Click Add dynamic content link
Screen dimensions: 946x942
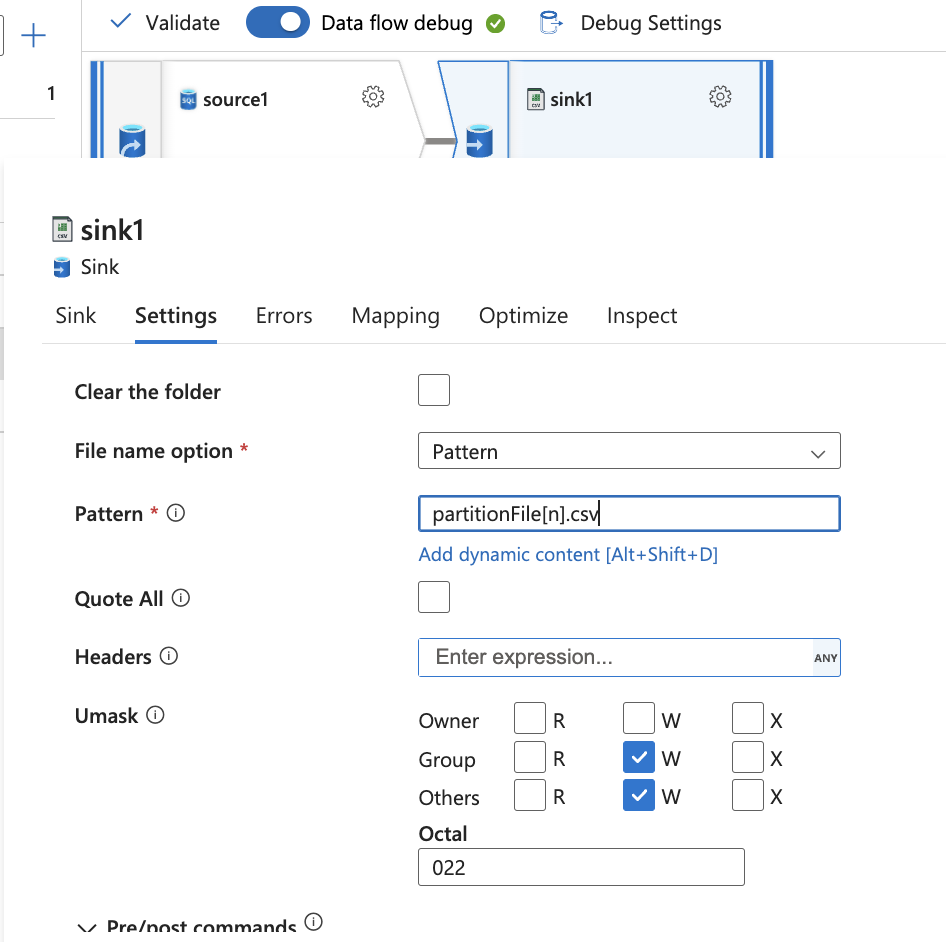click(x=568, y=554)
